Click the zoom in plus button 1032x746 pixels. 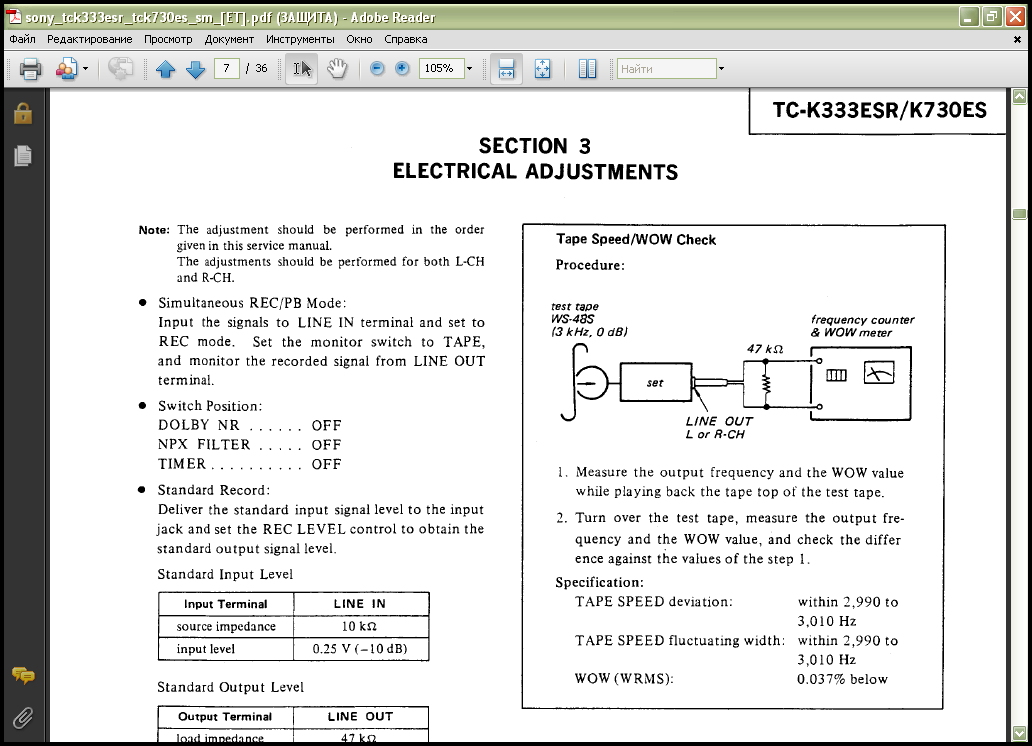point(402,69)
